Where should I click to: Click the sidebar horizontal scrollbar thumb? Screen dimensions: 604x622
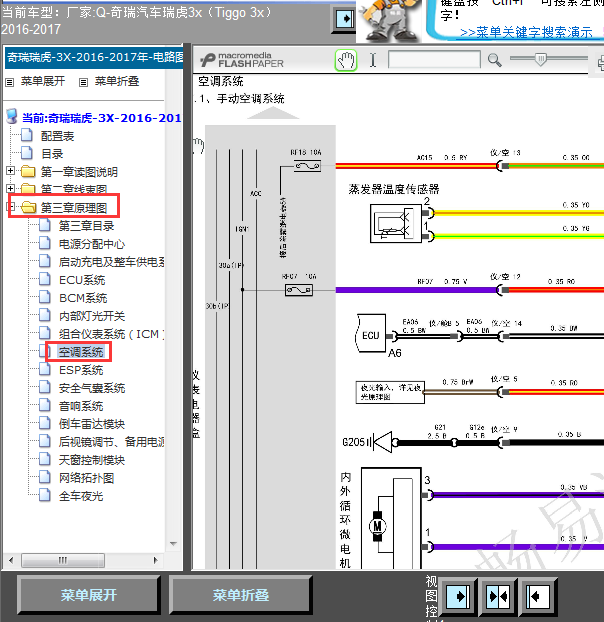[x=63, y=560]
